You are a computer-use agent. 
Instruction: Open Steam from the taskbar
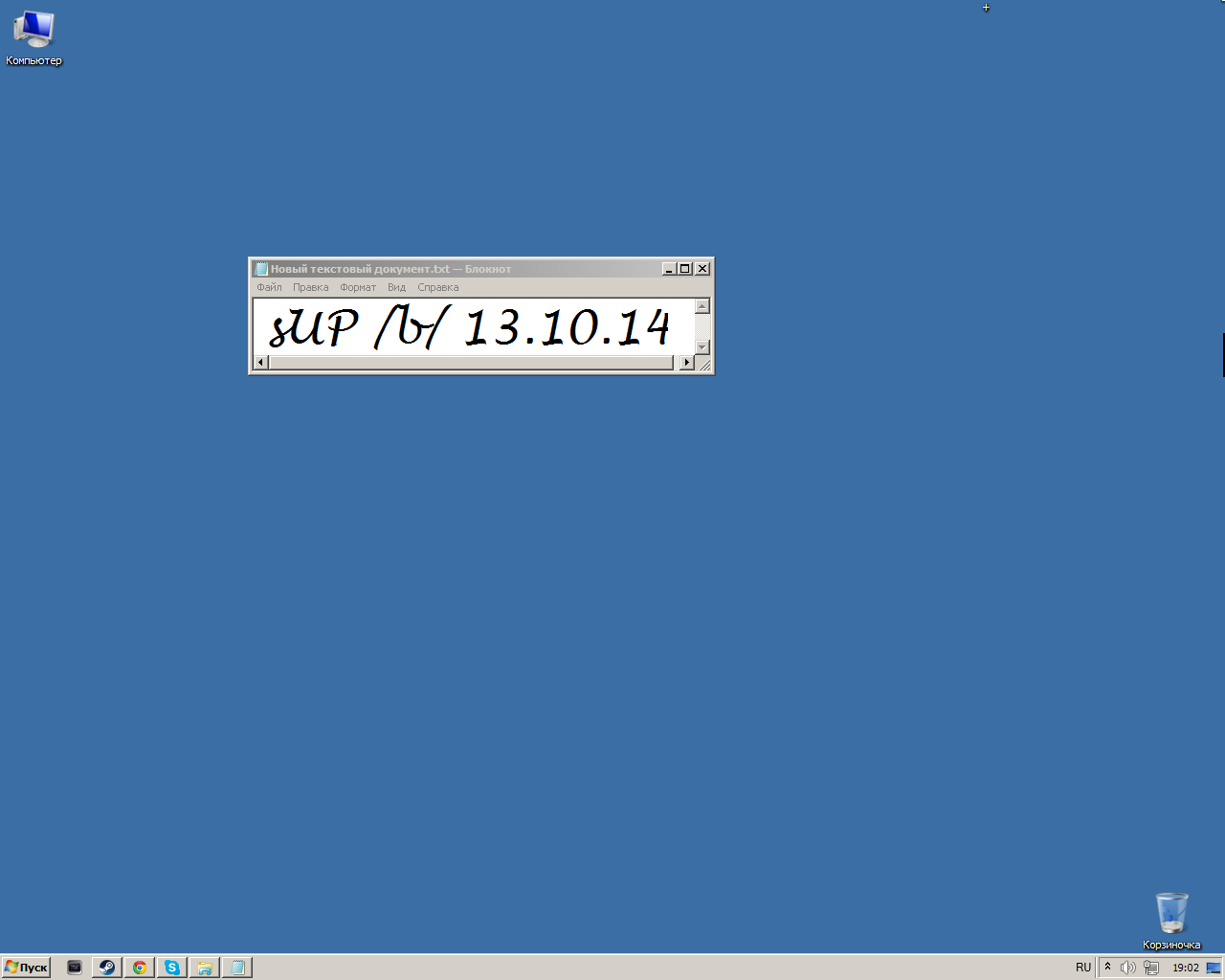(106, 968)
